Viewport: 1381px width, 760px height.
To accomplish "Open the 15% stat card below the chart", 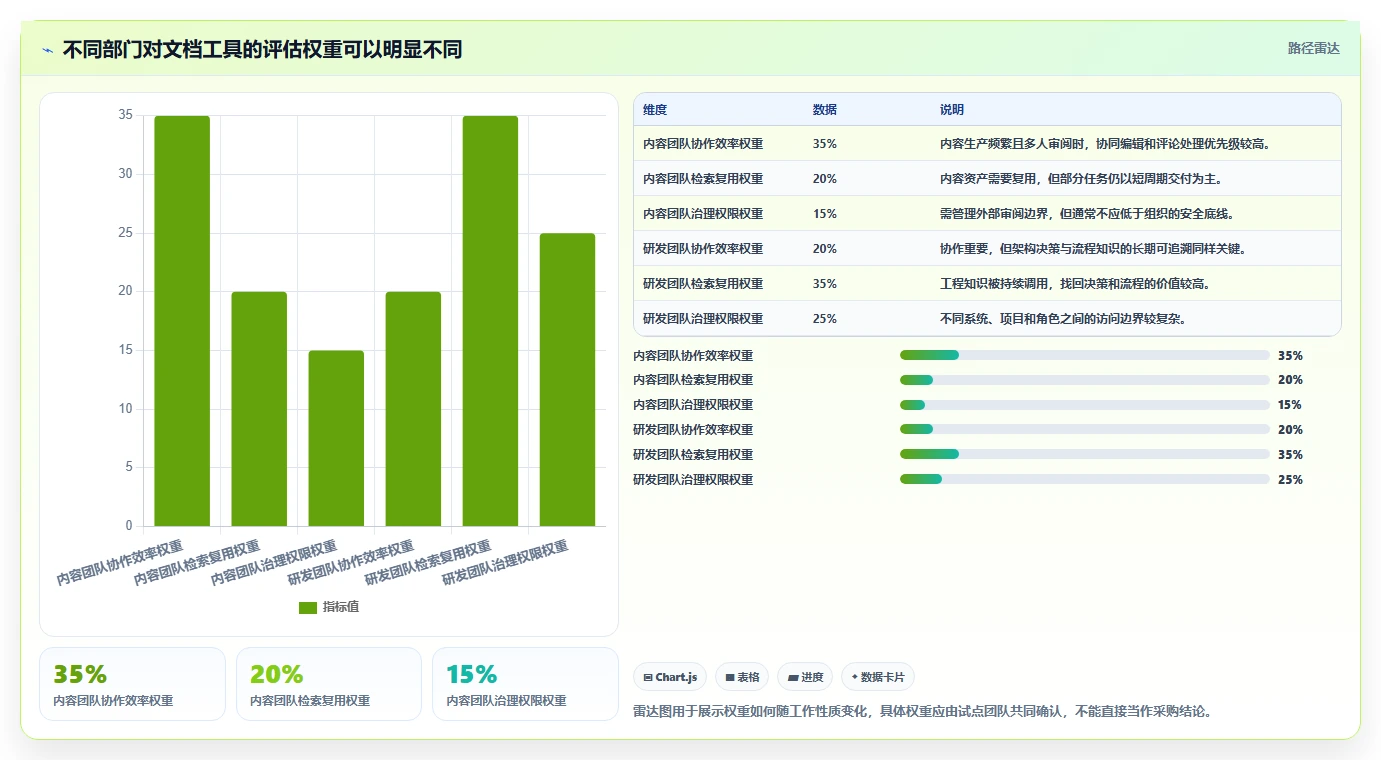I will [x=525, y=684].
